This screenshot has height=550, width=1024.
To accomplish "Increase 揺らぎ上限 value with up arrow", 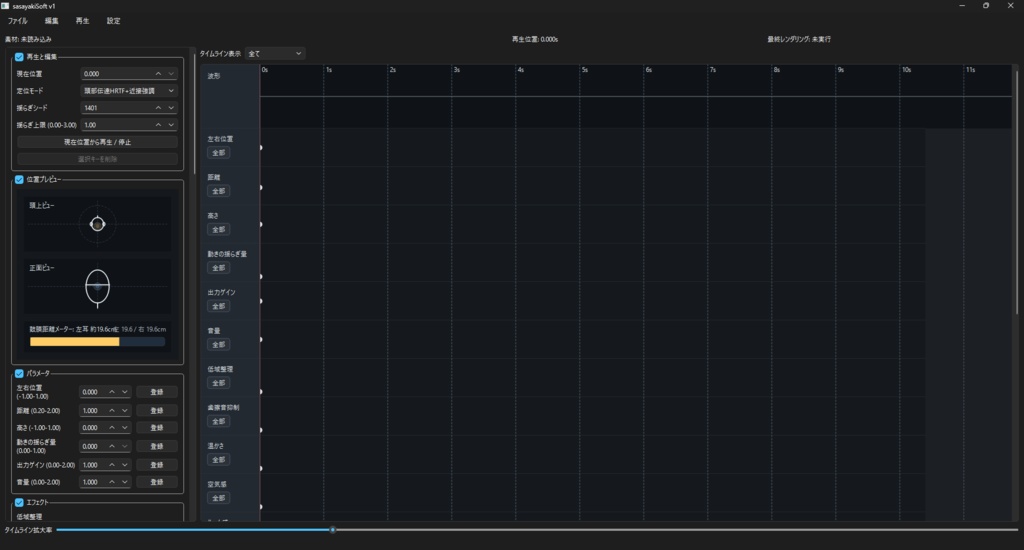I will (158, 125).
